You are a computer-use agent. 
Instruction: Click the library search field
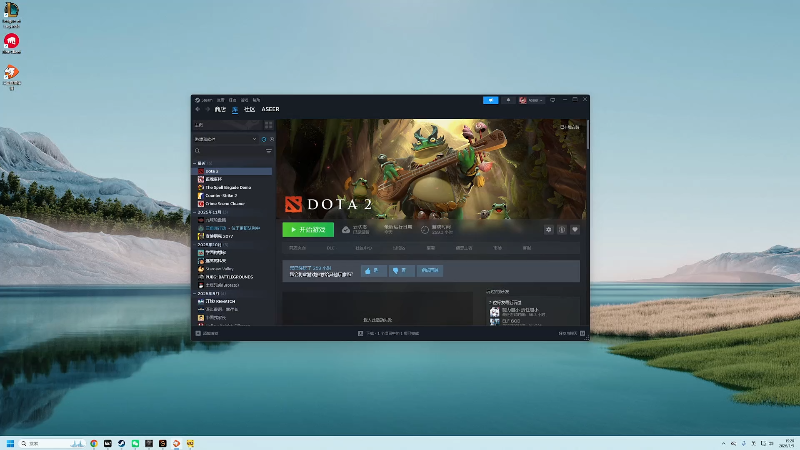[x=229, y=151]
